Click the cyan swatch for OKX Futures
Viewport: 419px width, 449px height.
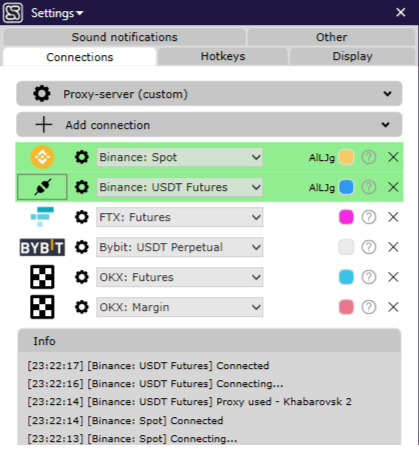pos(346,277)
